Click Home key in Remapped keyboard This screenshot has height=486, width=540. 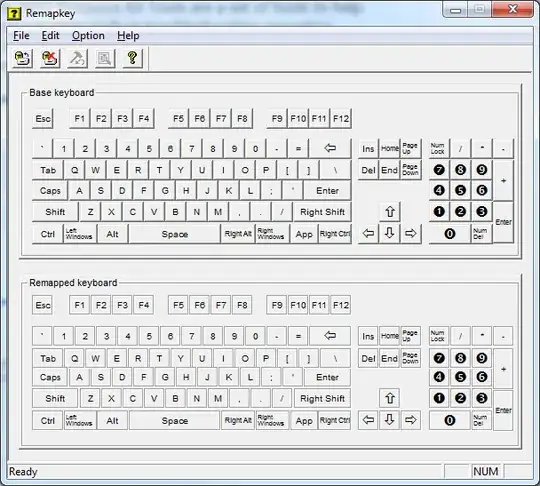point(390,335)
